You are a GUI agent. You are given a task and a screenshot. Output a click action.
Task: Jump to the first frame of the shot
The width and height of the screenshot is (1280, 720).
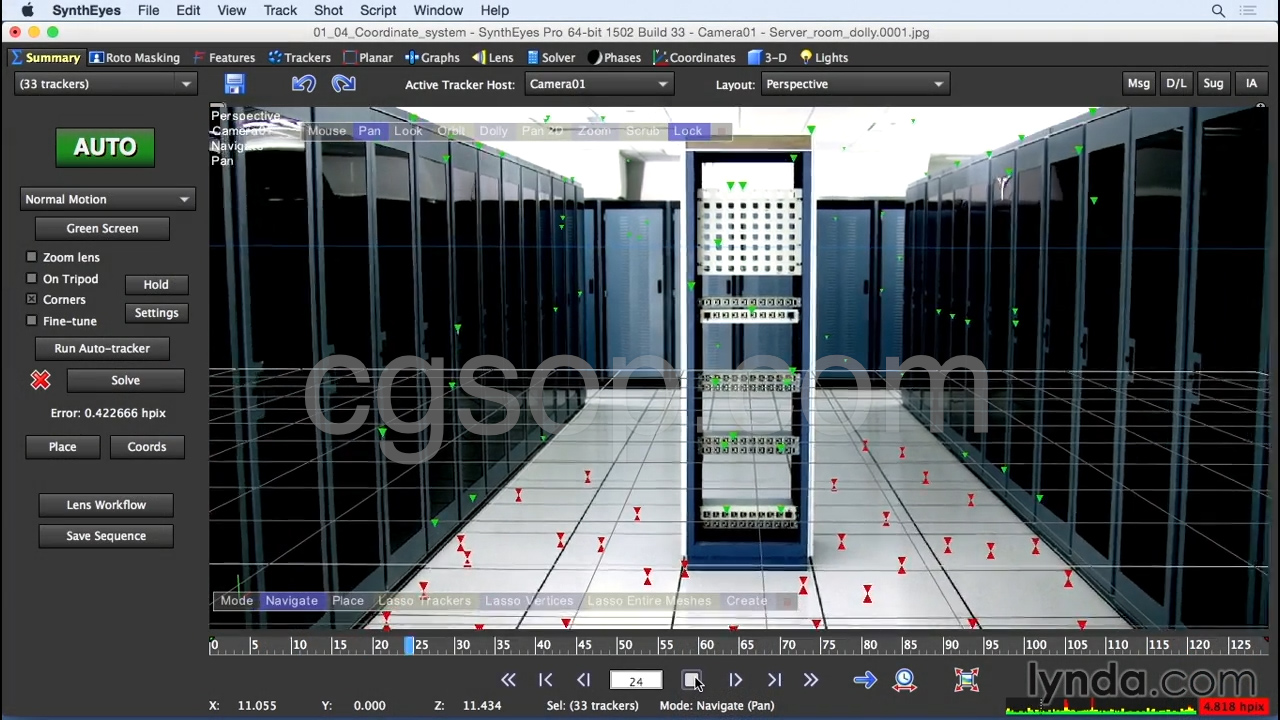pos(508,680)
